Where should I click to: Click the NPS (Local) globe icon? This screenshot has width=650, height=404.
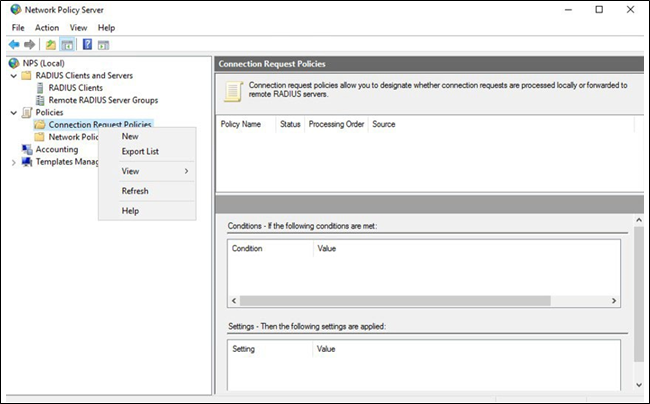click(x=14, y=63)
